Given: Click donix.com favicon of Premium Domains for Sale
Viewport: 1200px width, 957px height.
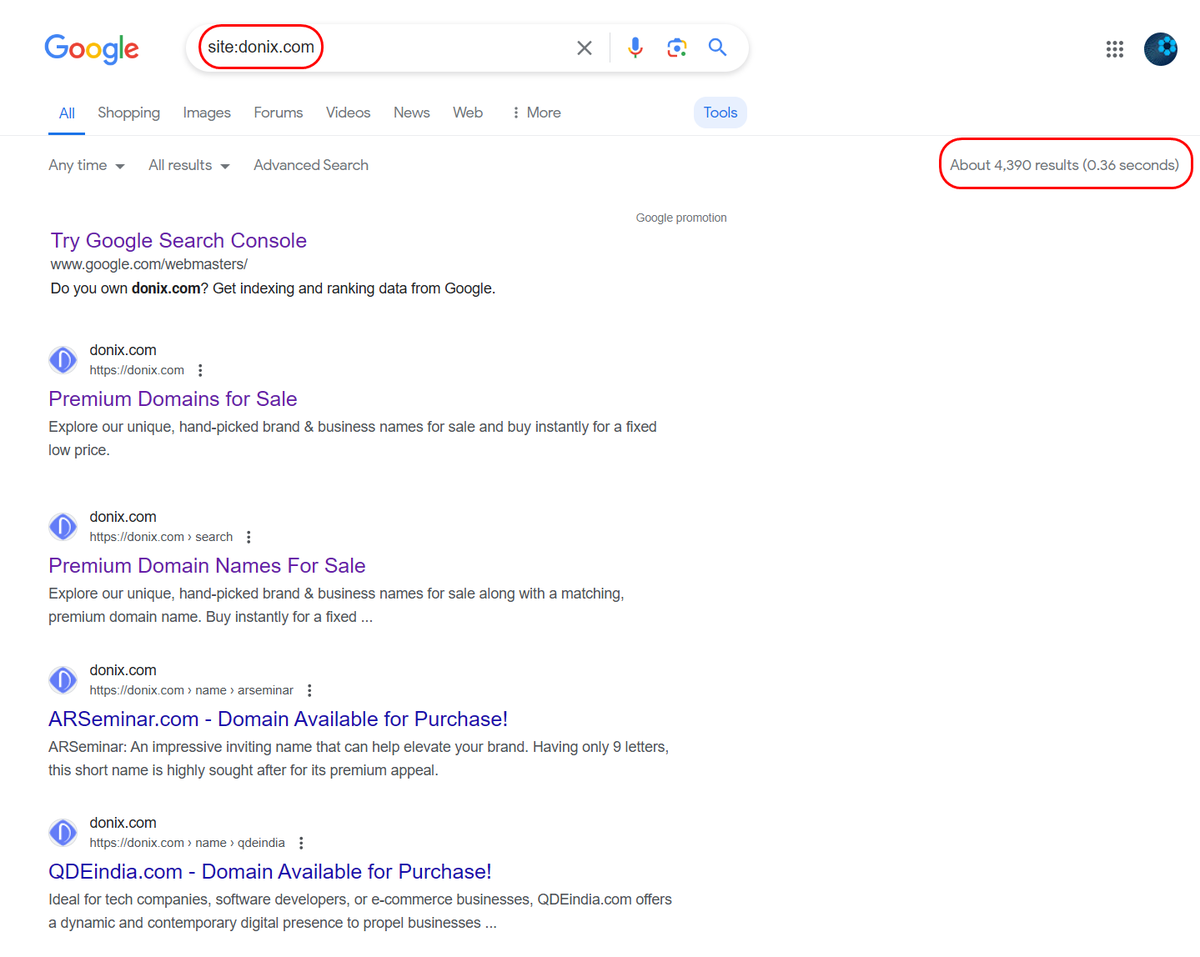Looking at the screenshot, I should click(63, 360).
